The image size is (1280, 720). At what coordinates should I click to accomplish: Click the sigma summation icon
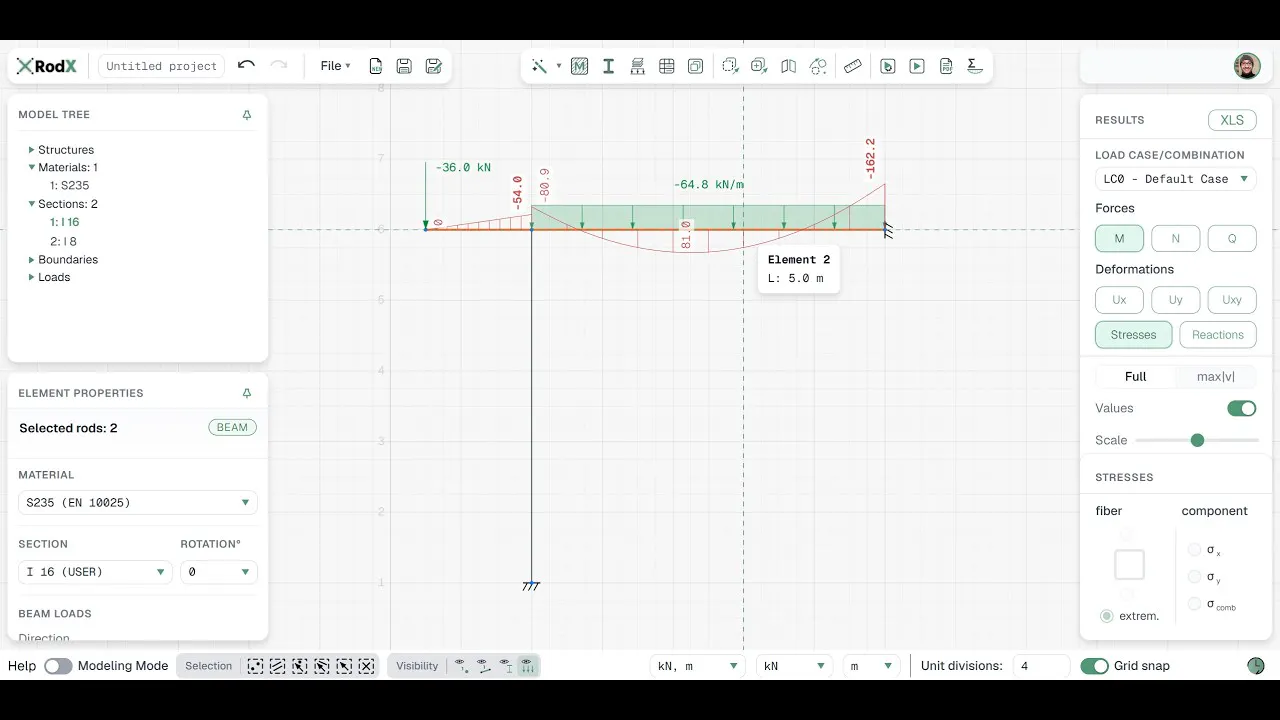tap(975, 66)
